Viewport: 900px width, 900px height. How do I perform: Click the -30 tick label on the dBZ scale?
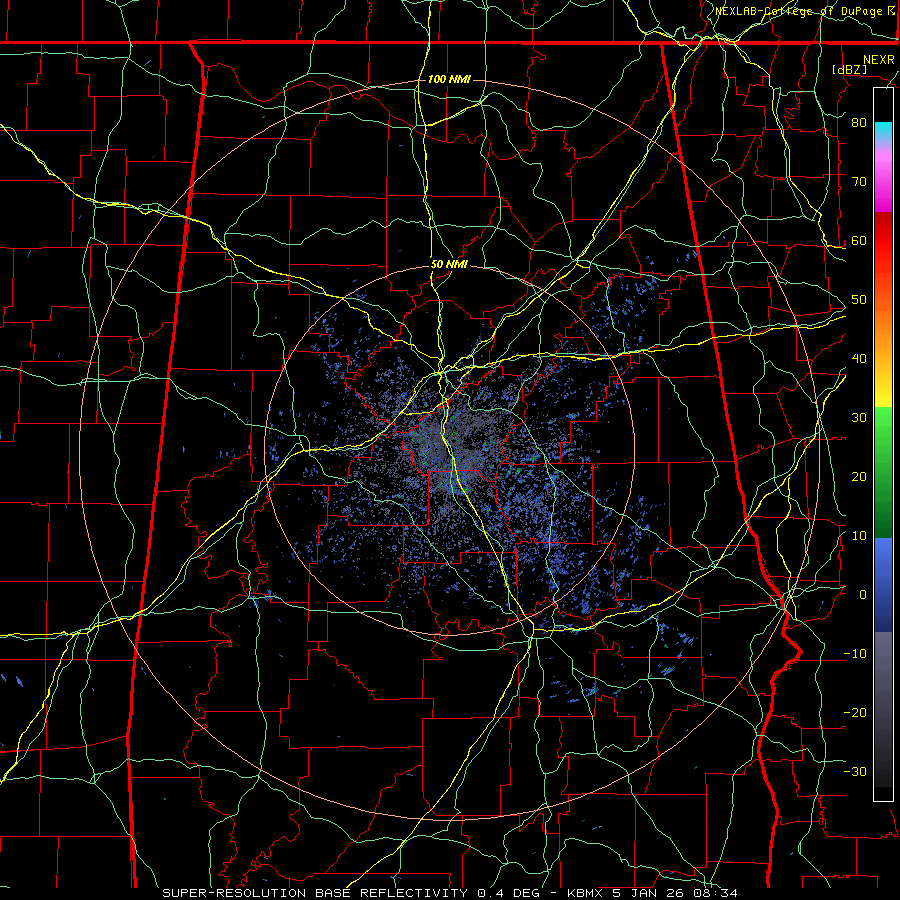(855, 772)
